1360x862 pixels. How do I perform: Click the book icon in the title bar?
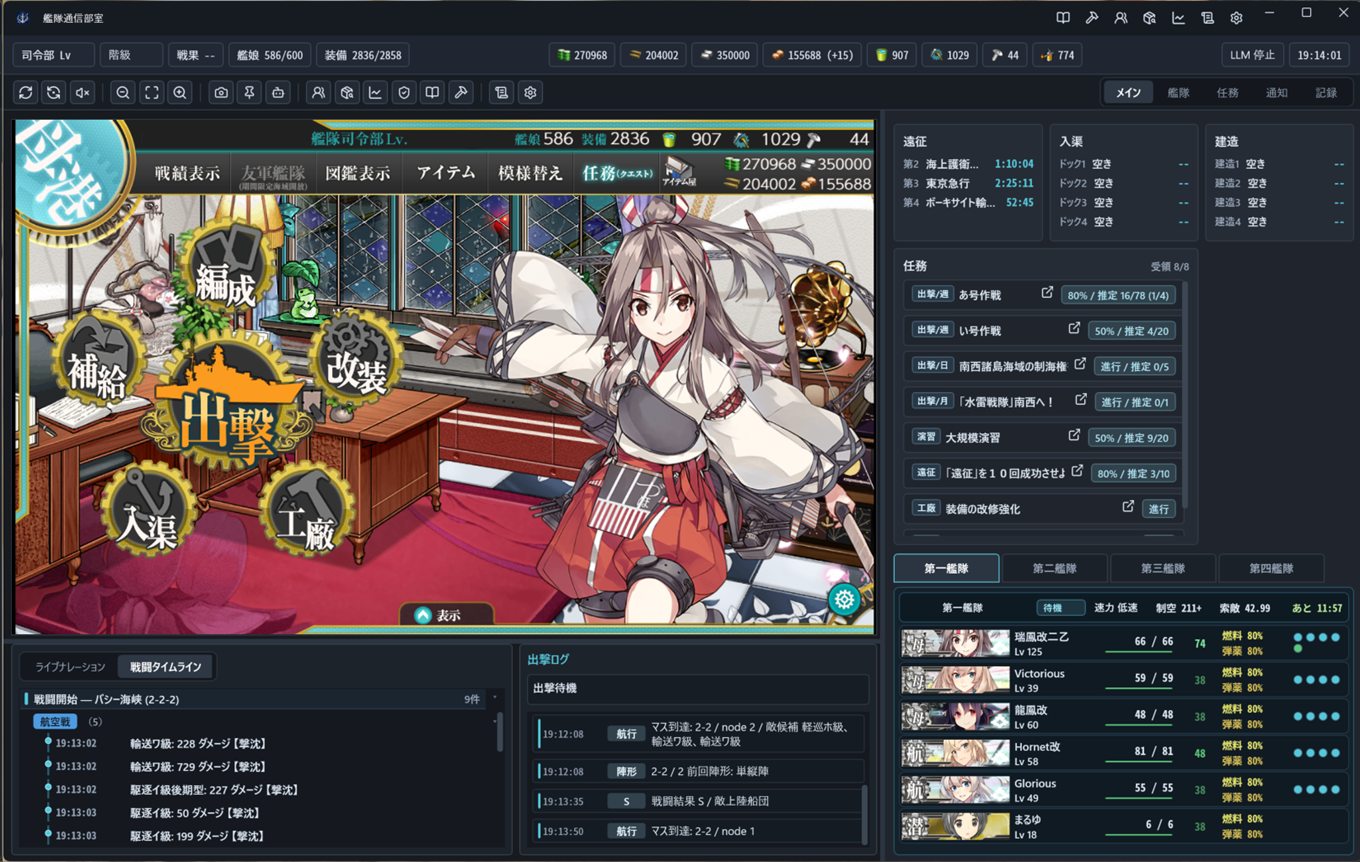[1063, 17]
